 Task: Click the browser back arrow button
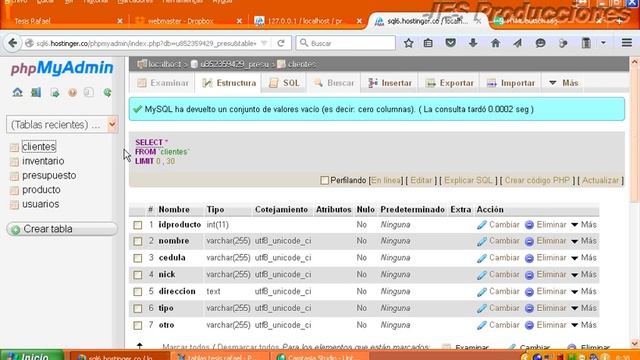pos(13,43)
